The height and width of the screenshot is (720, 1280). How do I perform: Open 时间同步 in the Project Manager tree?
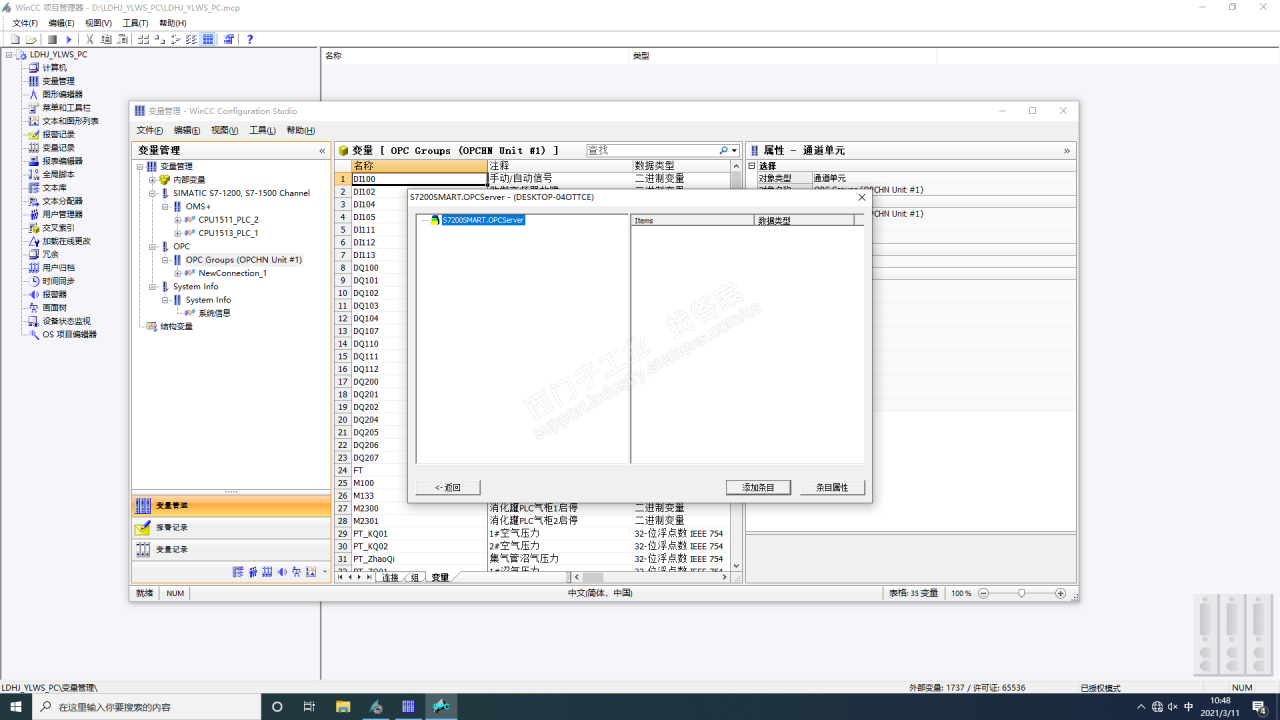[x=58, y=281]
